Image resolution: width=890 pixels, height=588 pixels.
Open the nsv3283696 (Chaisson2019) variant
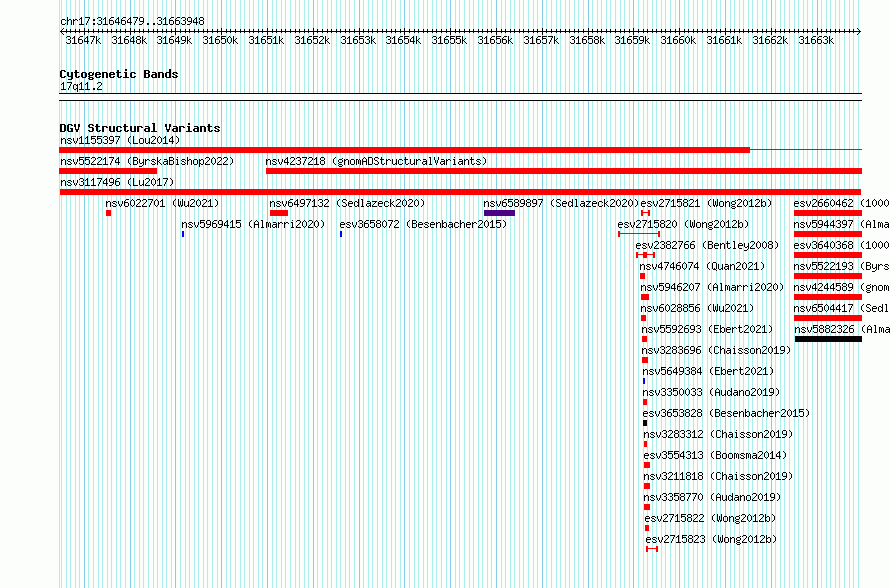coord(716,350)
